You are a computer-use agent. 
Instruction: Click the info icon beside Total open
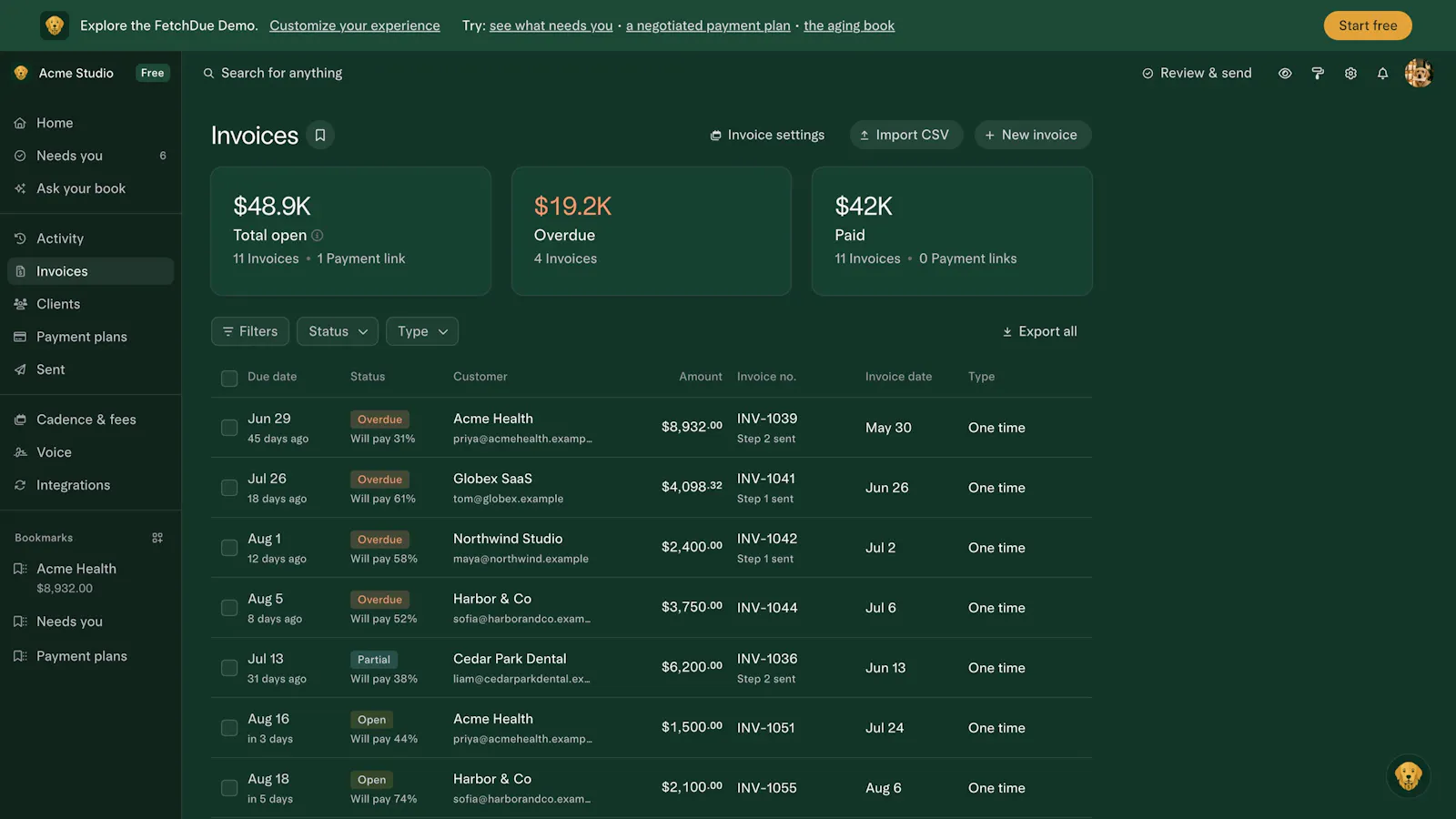(x=318, y=235)
